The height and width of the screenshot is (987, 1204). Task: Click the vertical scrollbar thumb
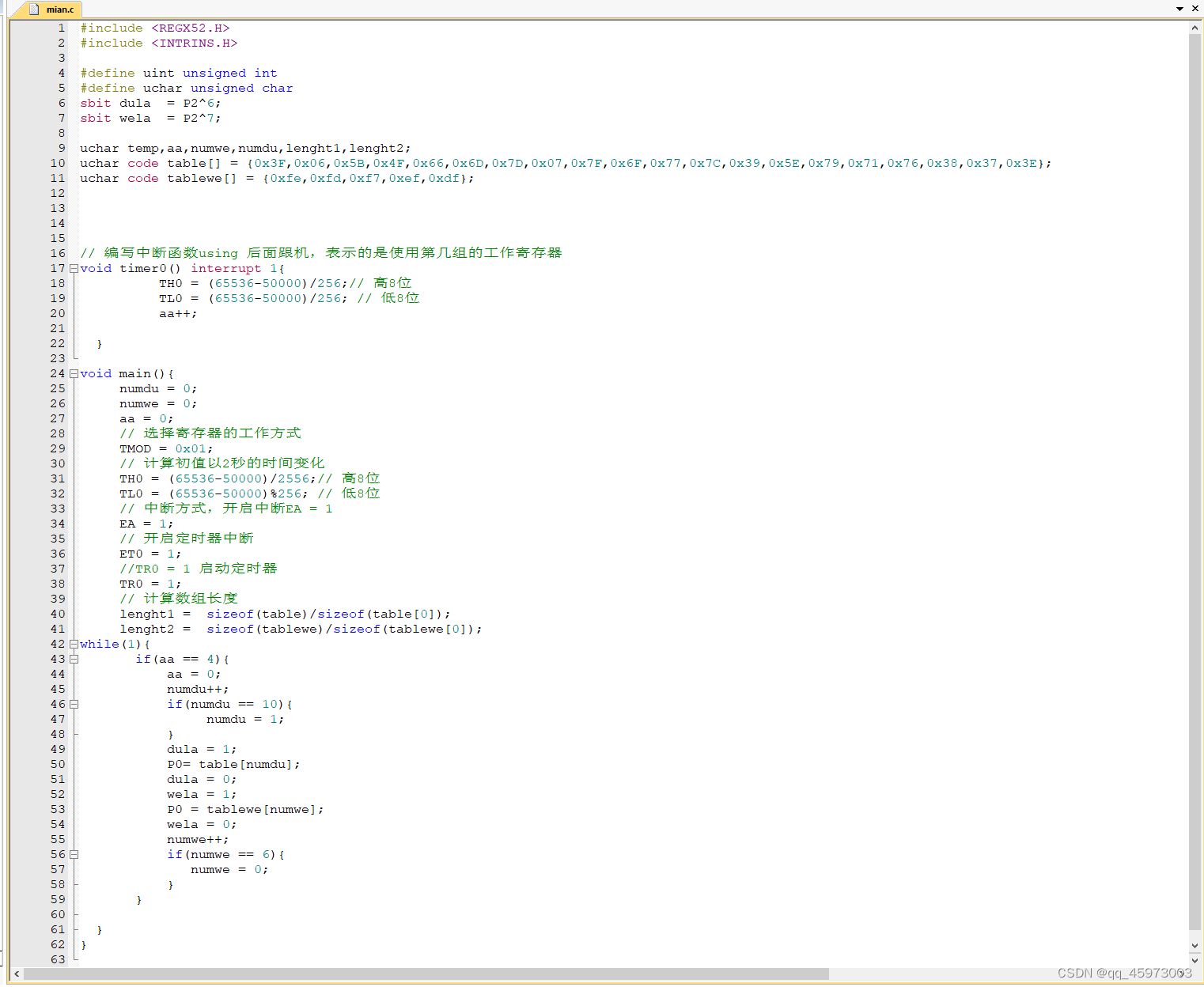[1195, 482]
